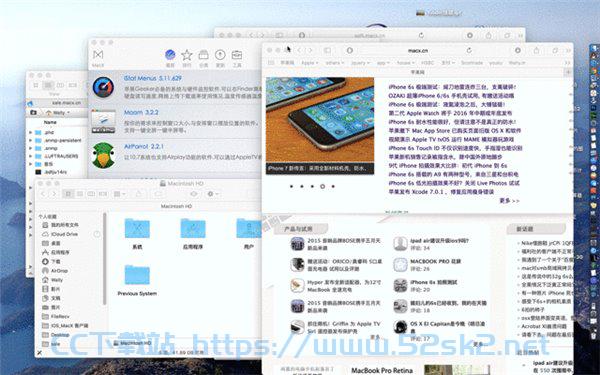Open the box-shaped category icon in MacX
Viewport: 600px width, 375px height.
(203, 55)
